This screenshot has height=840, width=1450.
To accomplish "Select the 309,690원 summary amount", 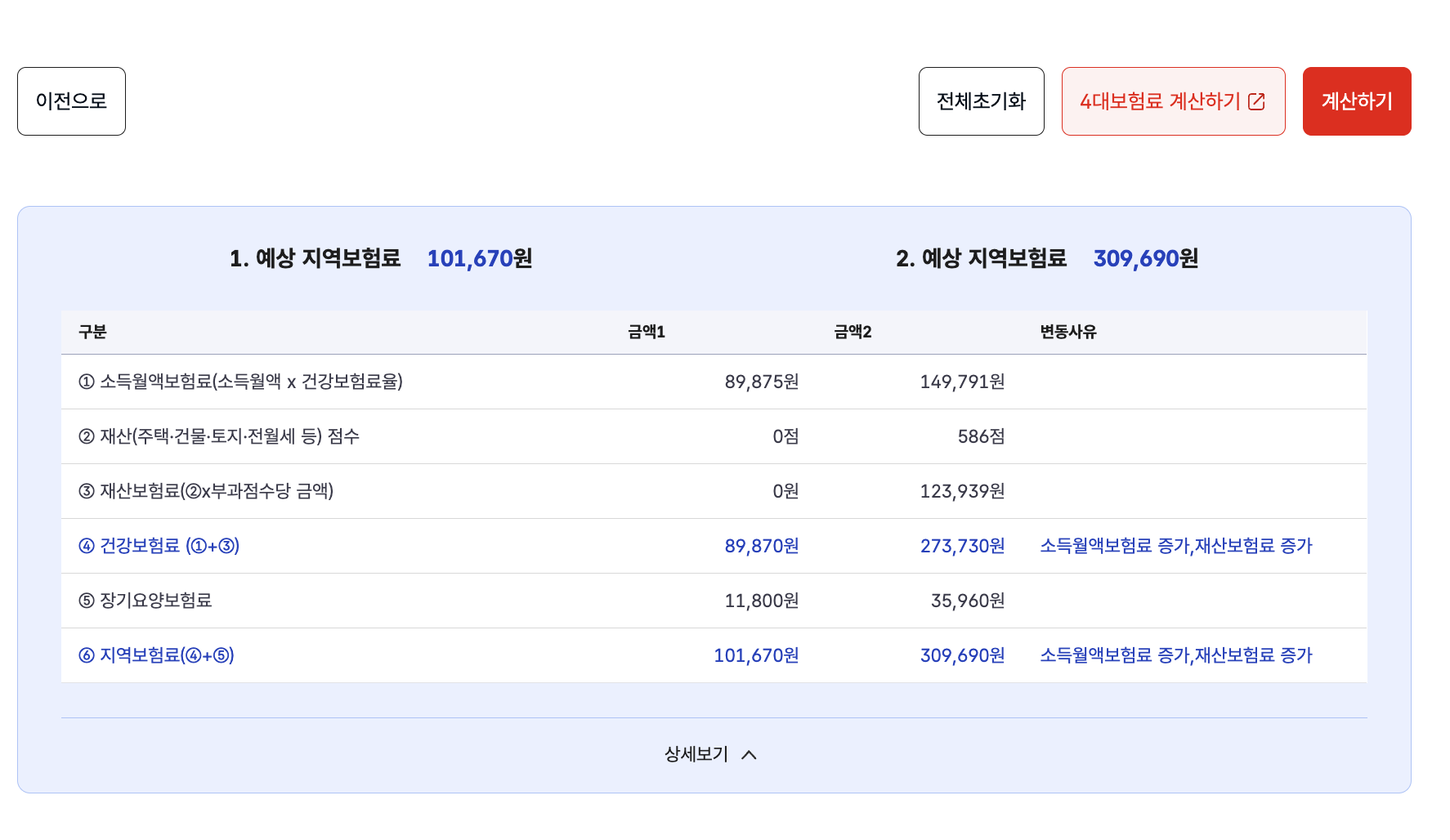I will tap(1146, 258).
